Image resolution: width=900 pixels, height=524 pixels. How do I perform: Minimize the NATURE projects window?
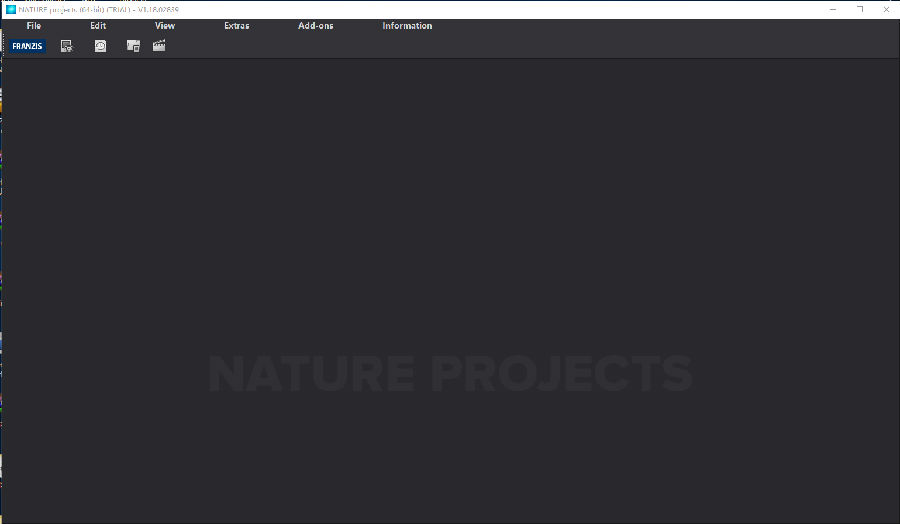pyautogui.click(x=832, y=9)
